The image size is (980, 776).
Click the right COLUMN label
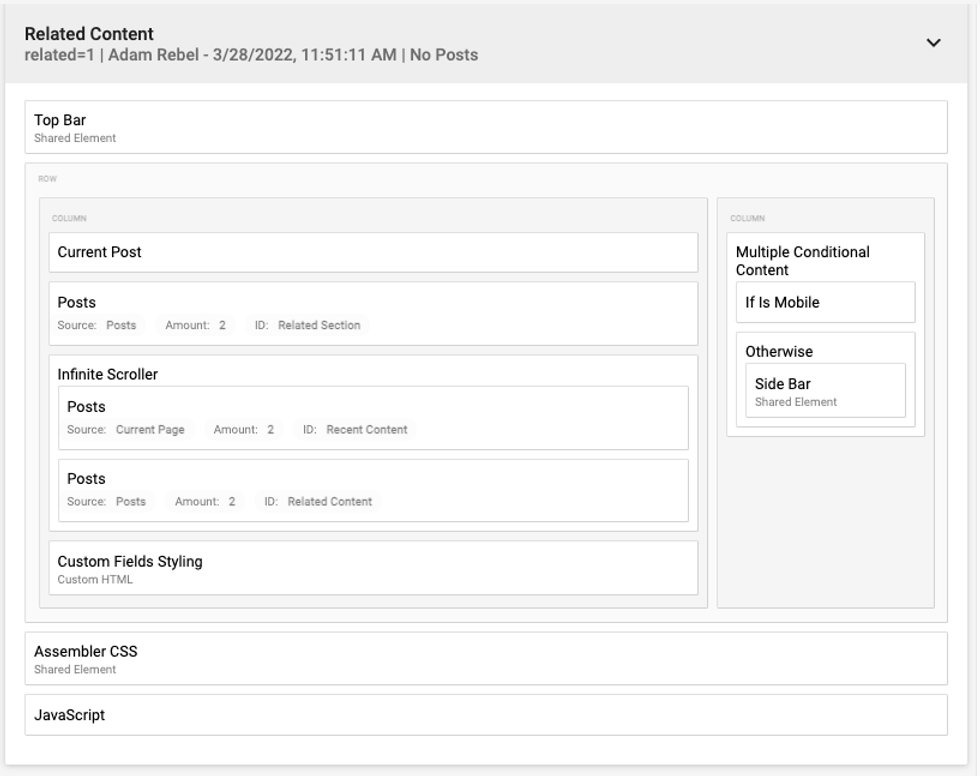746,218
